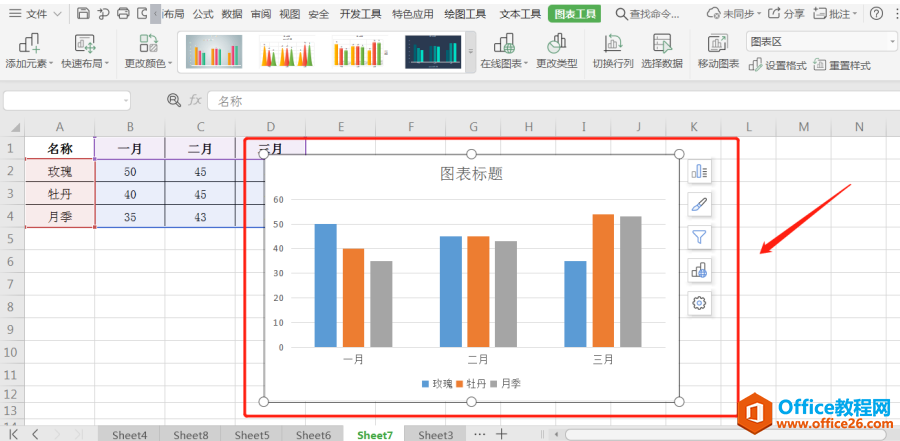Image resolution: width=900 pixels, height=441 pixels.
Task: Select the triangular cone chart style thumbnail
Action: (x=287, y=52)
